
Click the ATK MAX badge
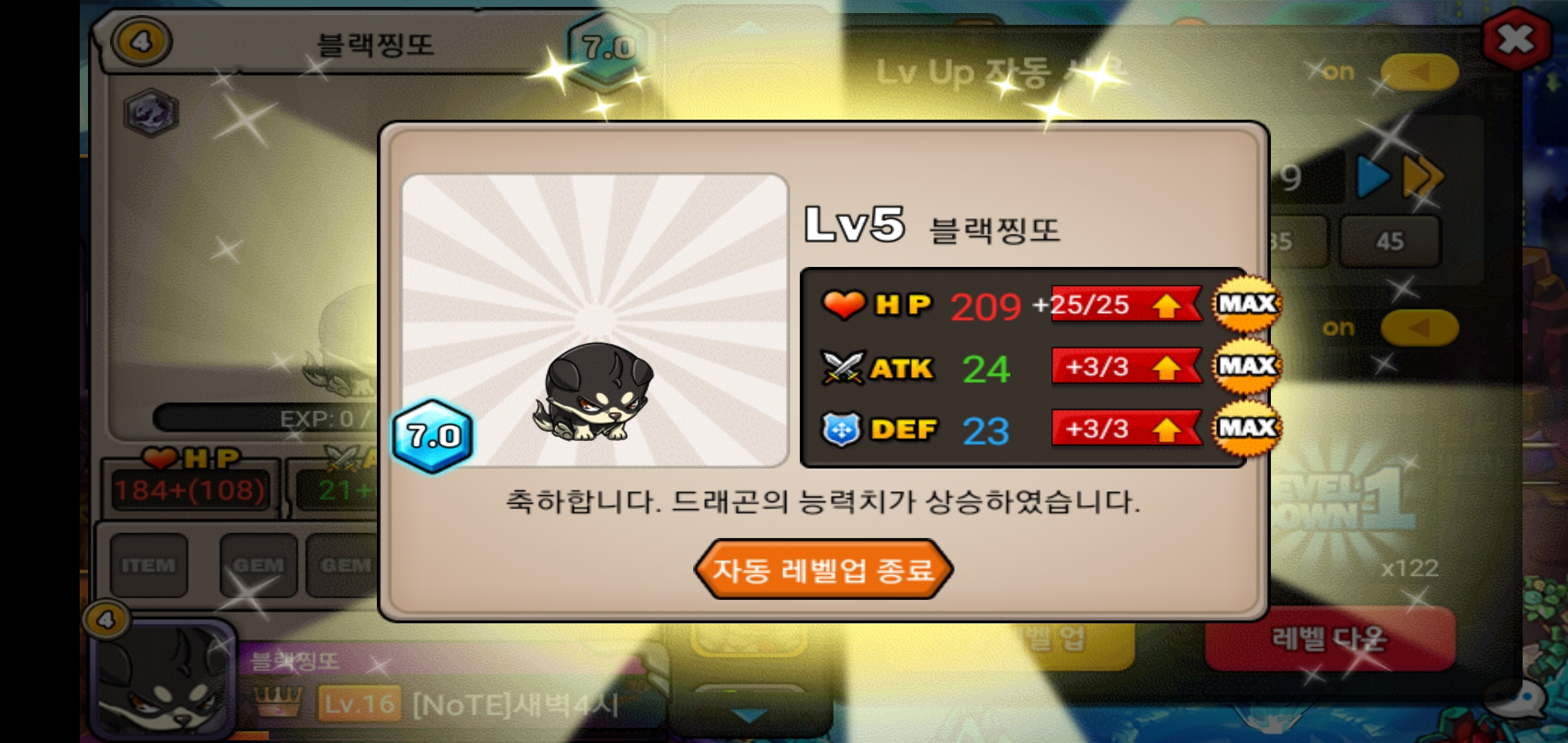pos(1248,365)
